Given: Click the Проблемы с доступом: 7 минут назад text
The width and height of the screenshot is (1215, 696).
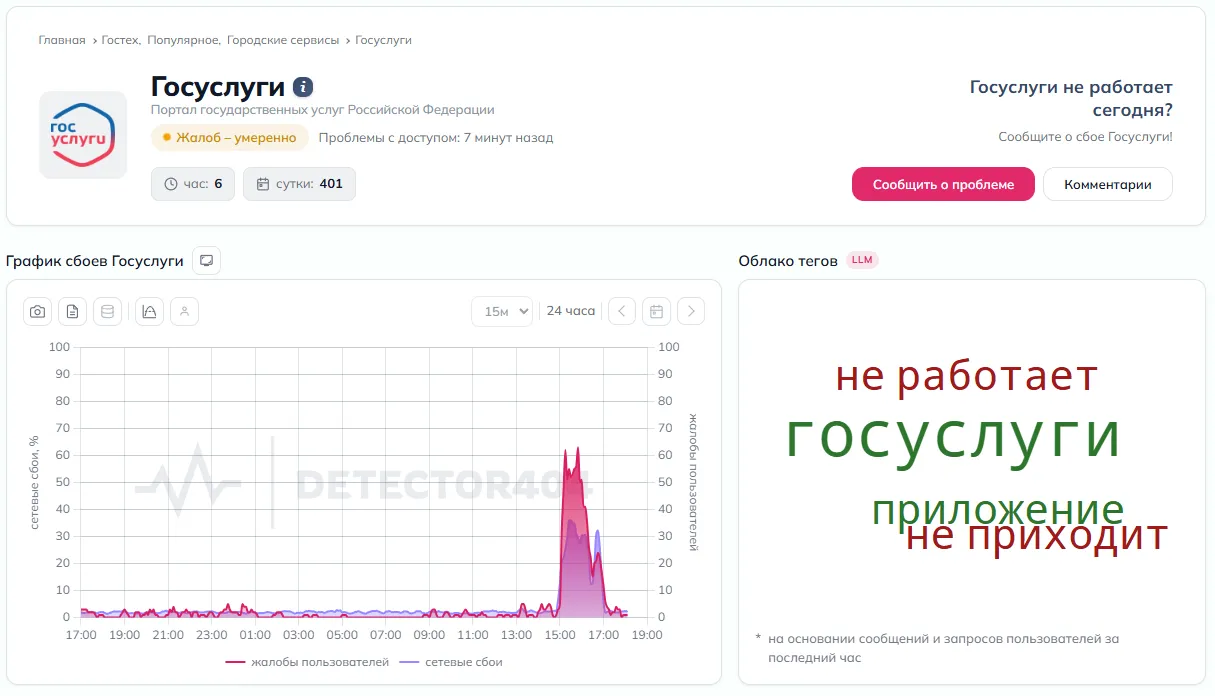Looking at the screenshot, I should click(x=436, y=138).
